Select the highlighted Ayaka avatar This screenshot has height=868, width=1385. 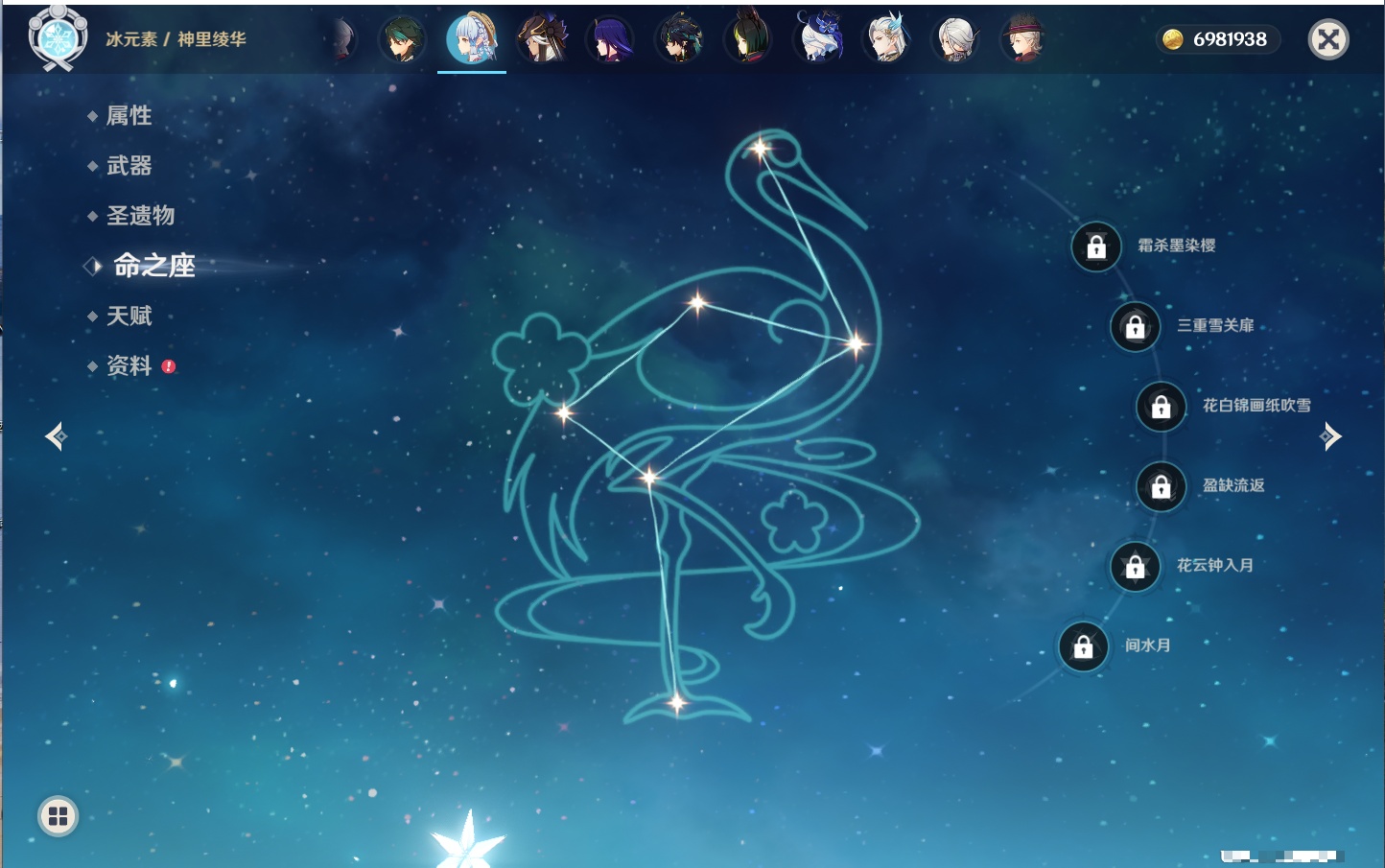tap(472, 38)
